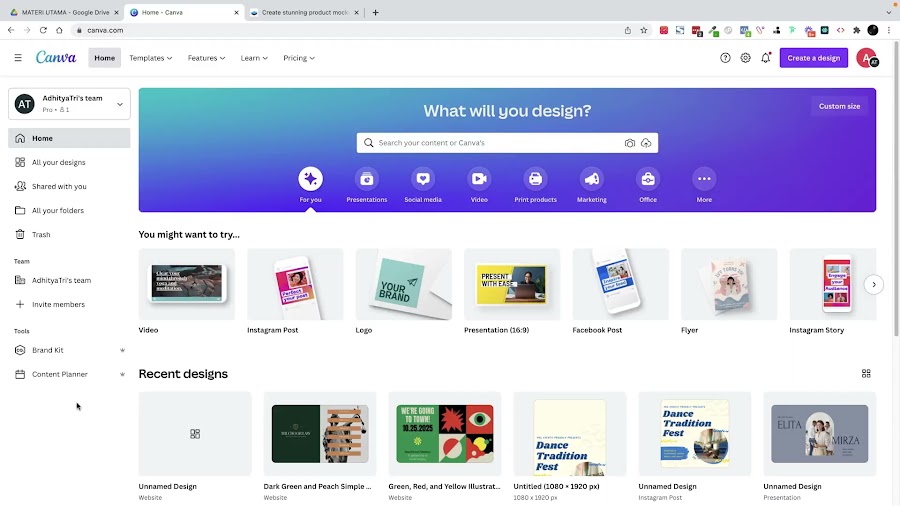Choose the Instagram Post thumbnail
This screenshot has height=506, width=900.
click(x=295, y=285)
